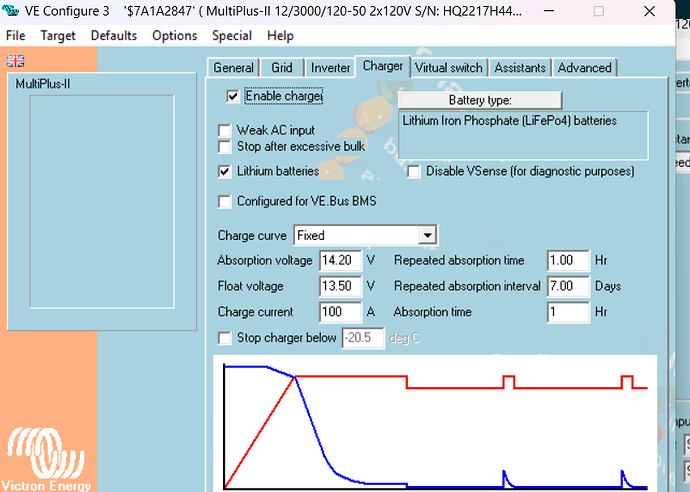Click the charge curve graph
Screen dimensions: 690x492
click(x=435, y=423)
